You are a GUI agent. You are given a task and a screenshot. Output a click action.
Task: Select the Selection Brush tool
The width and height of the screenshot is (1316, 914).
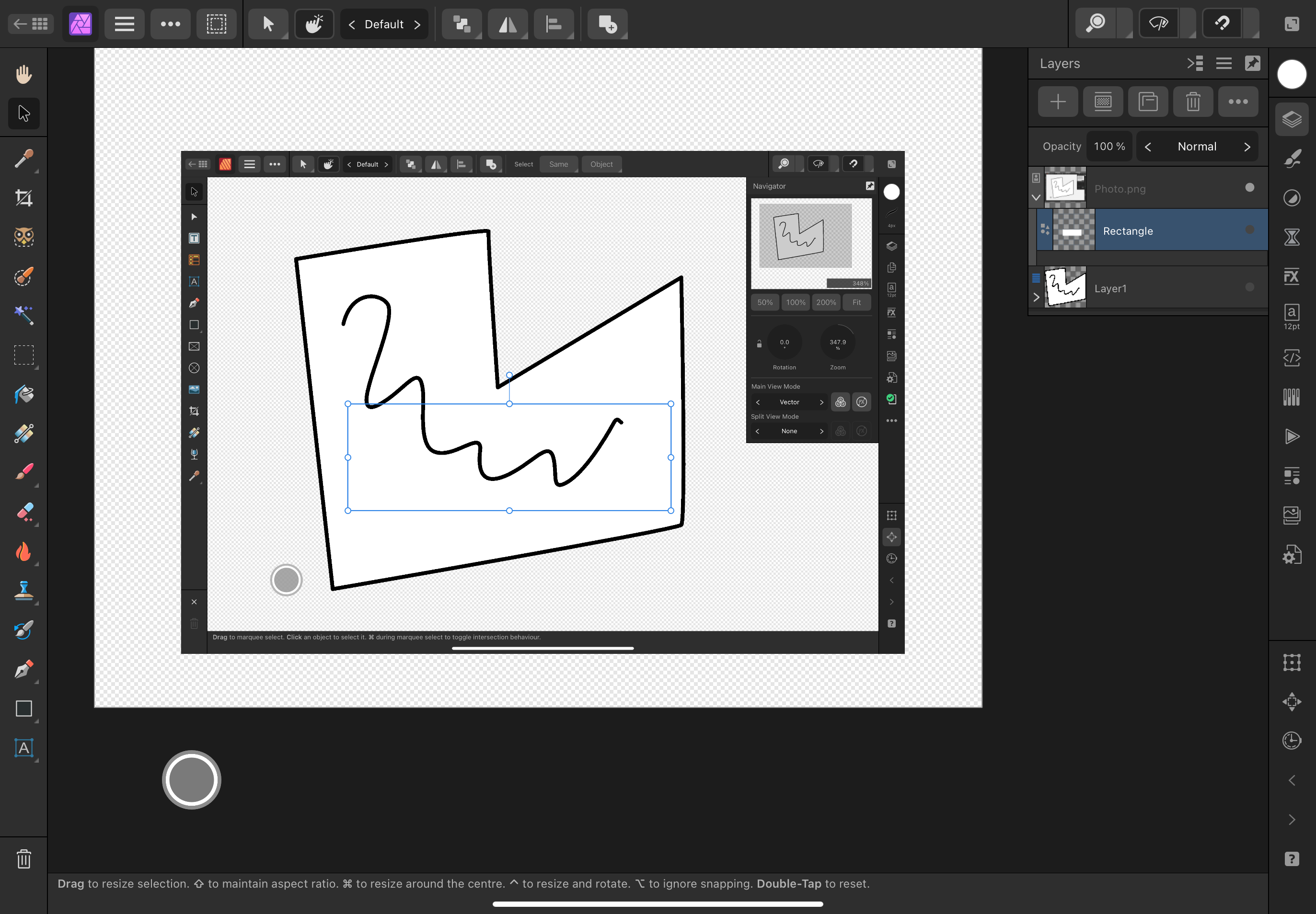tap(23, 276)
